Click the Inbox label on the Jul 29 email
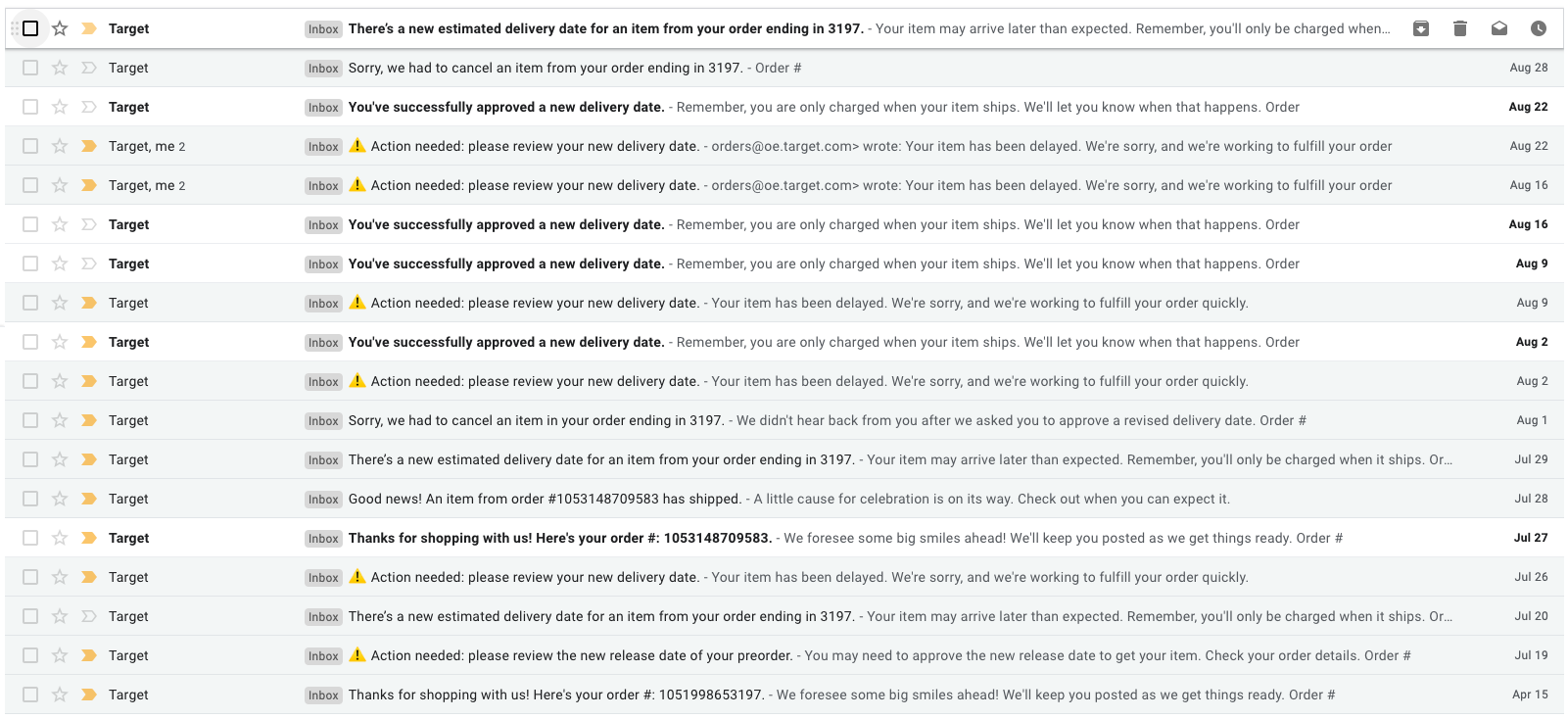 (x=323, y=459)
